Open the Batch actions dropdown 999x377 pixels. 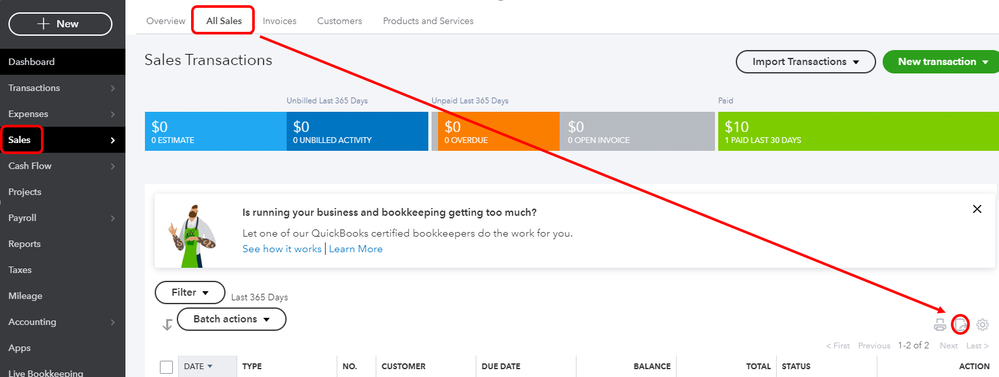click(231, 319)
